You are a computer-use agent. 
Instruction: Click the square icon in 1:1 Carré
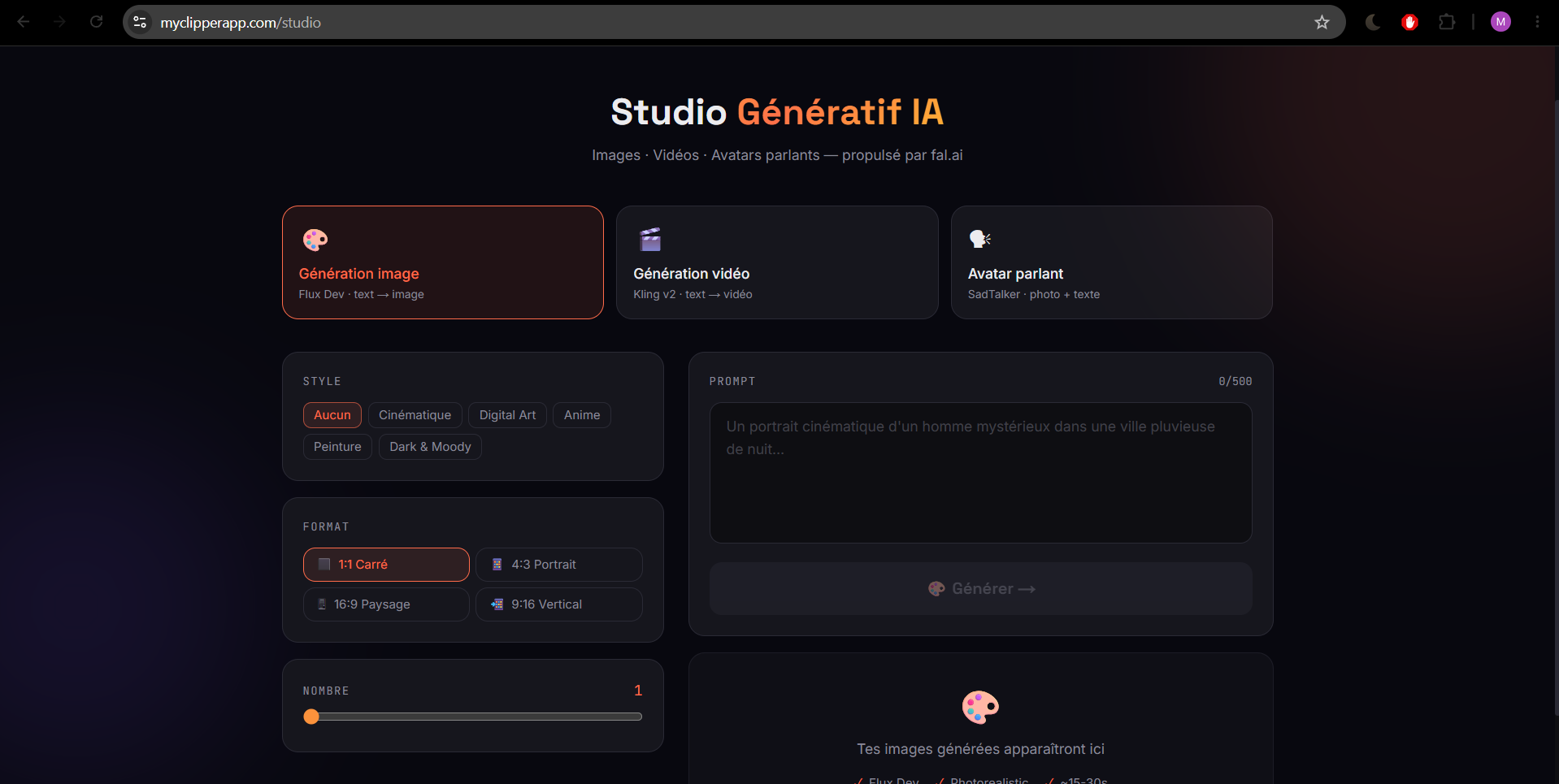click(324, 564)
